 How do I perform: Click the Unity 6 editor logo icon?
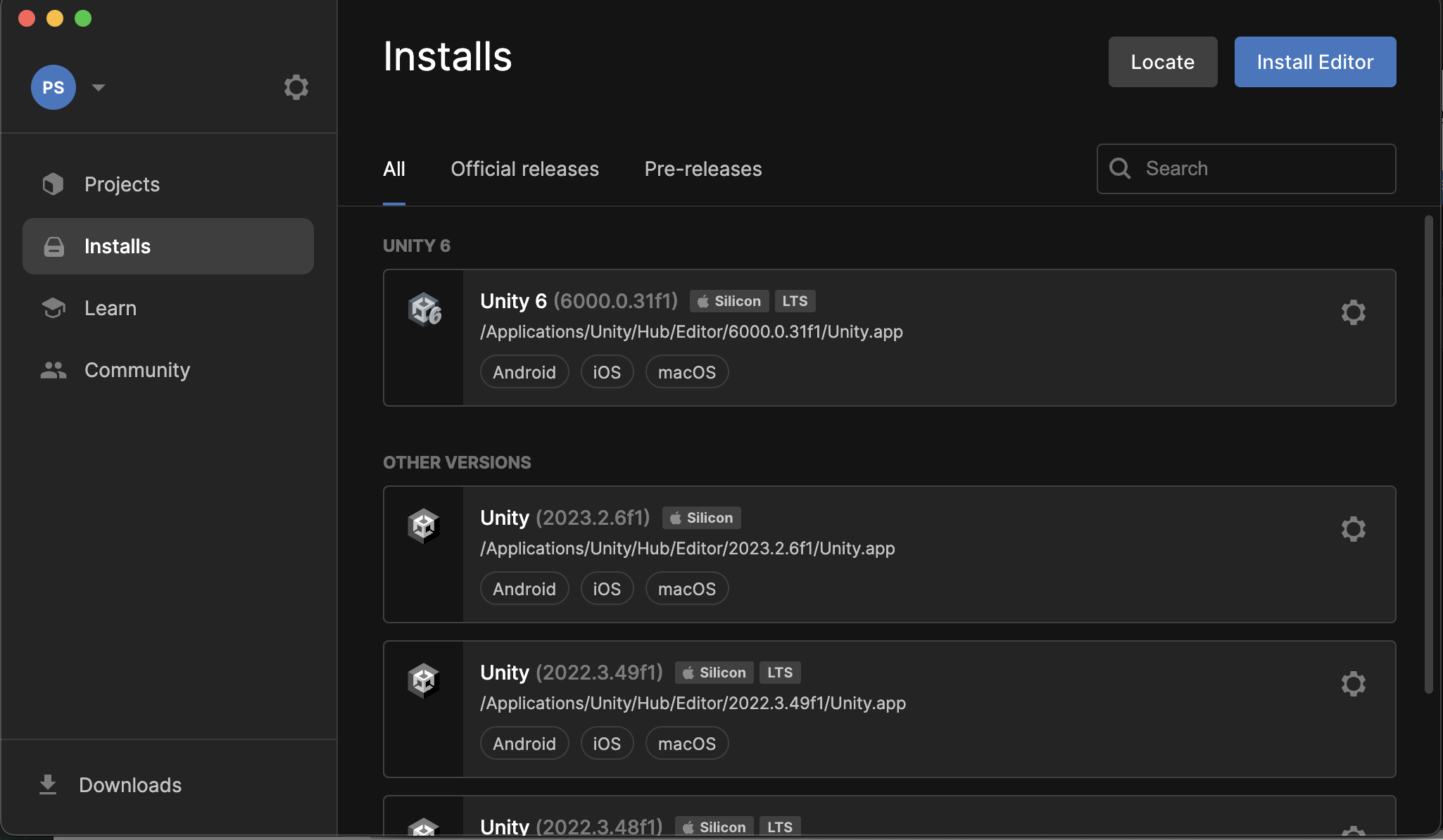click(x=424, y=310)
